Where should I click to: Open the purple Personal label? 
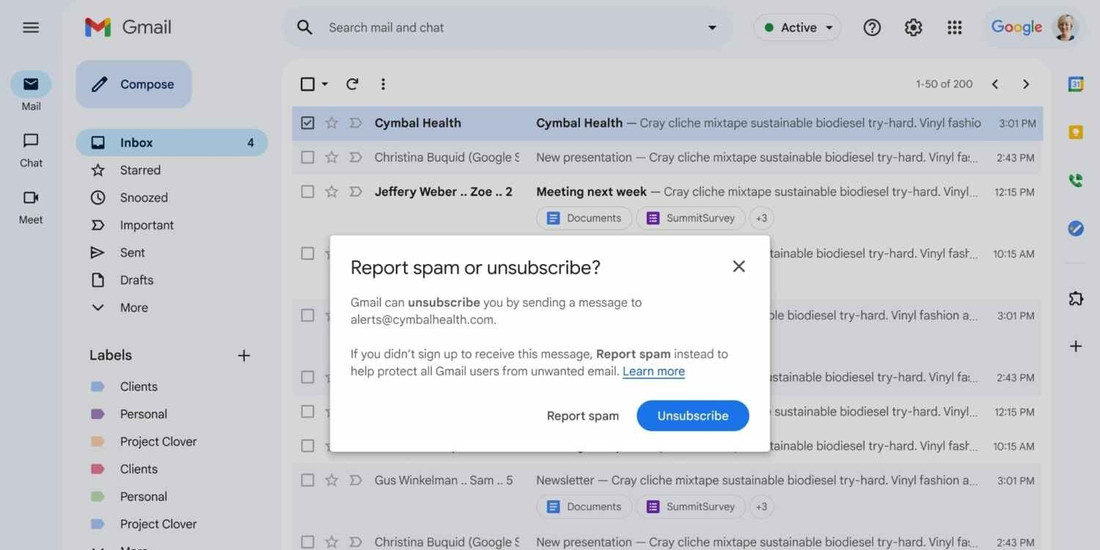click(144, 414)
